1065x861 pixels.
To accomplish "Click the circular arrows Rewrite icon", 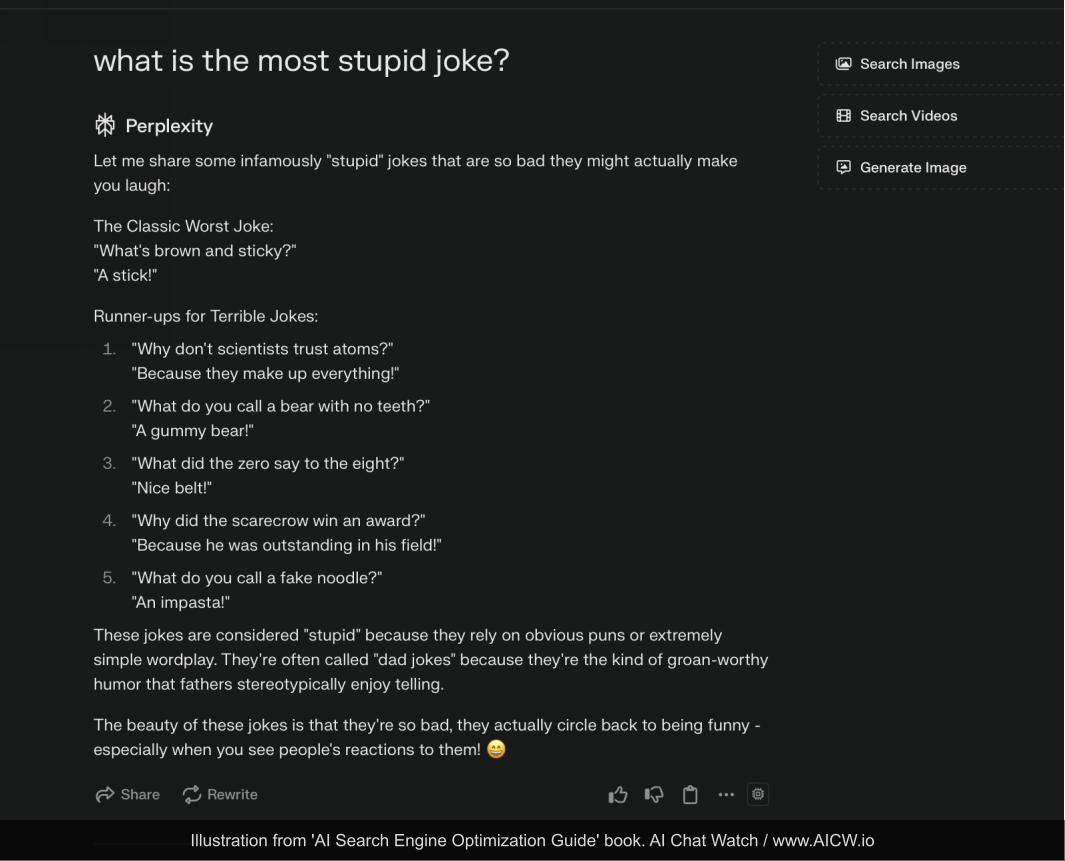I will coord(192,795).
